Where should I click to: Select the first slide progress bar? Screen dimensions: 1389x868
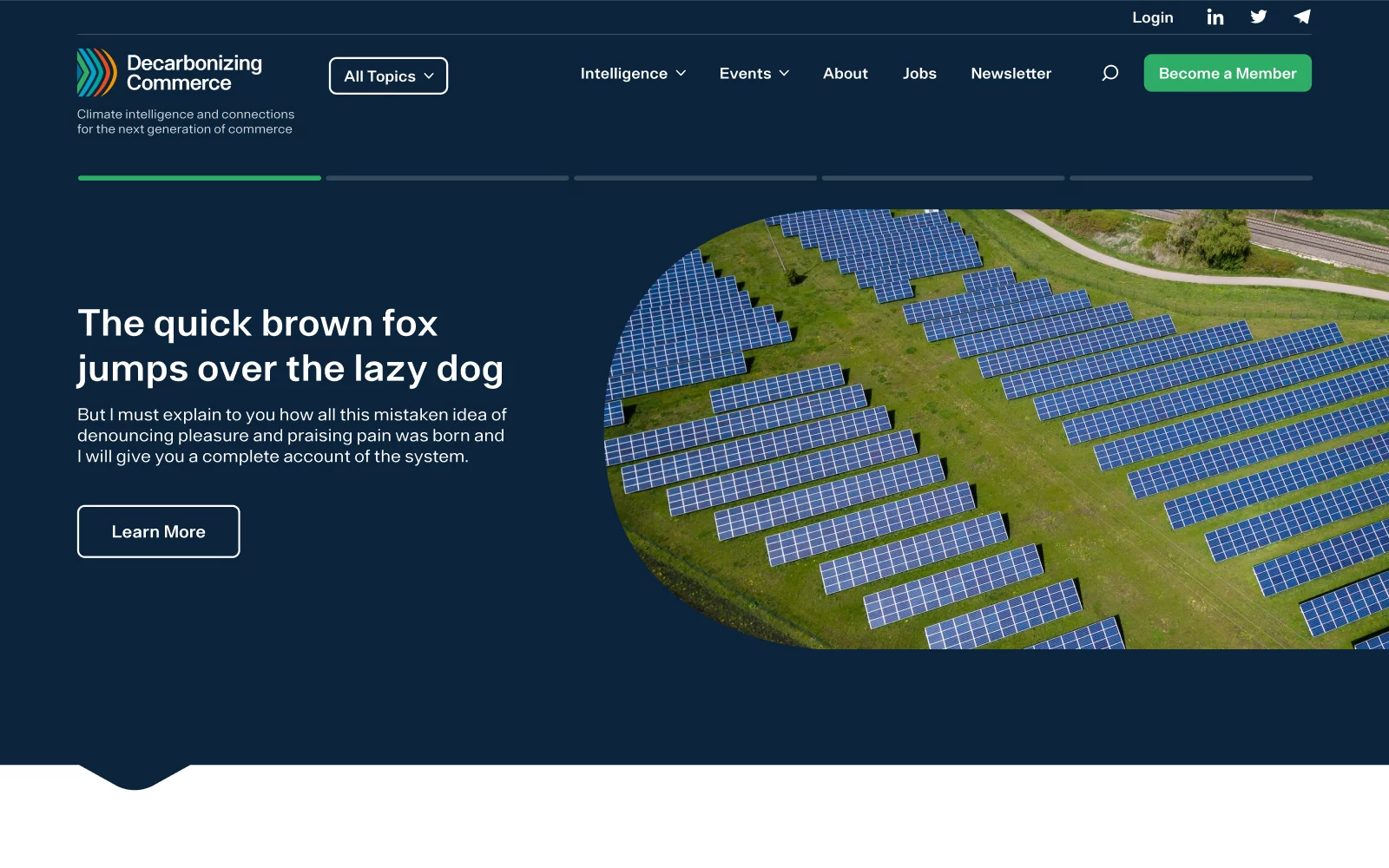(x=200, y=178)
